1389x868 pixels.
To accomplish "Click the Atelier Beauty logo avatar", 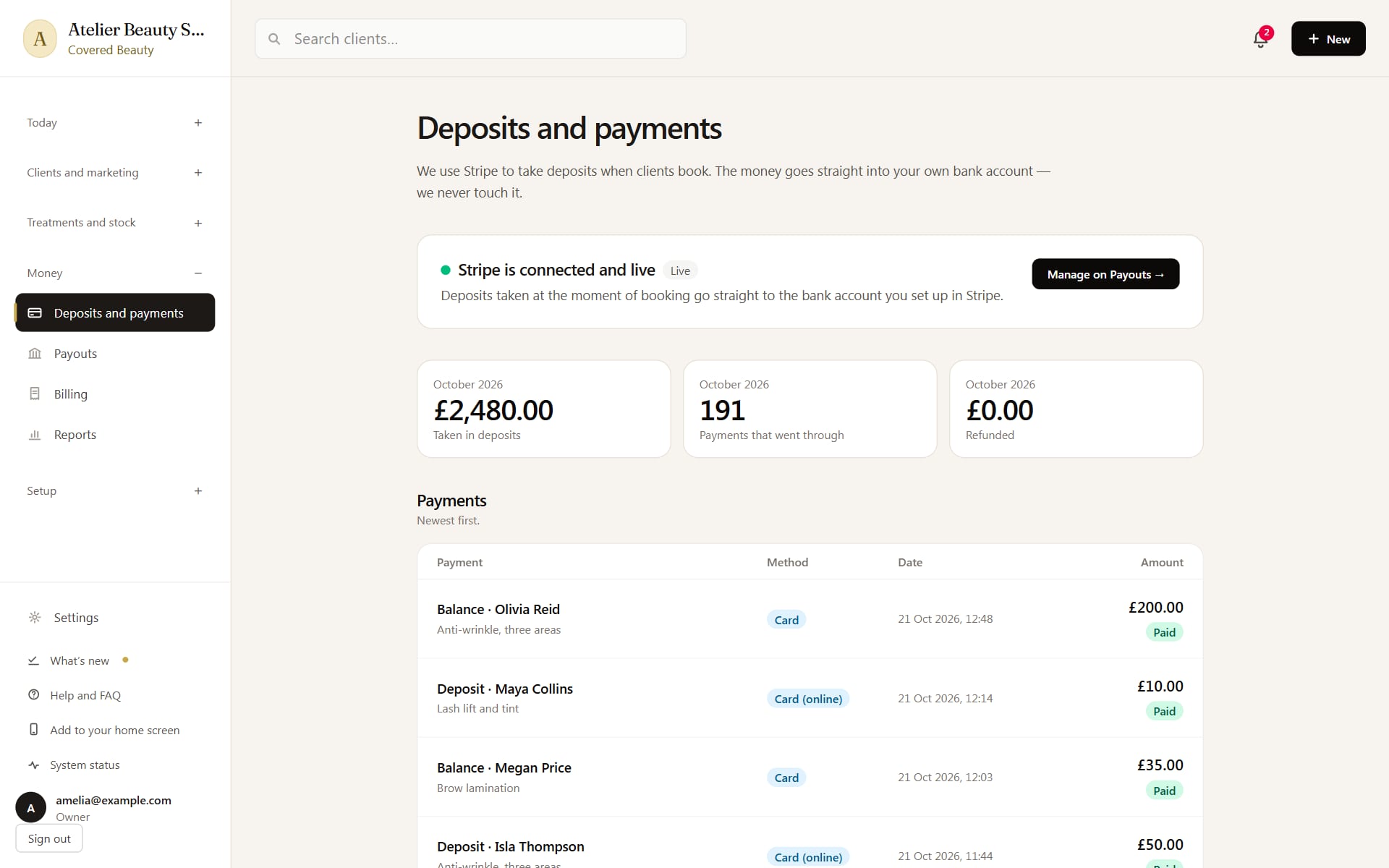I will (x=40, y=38).
